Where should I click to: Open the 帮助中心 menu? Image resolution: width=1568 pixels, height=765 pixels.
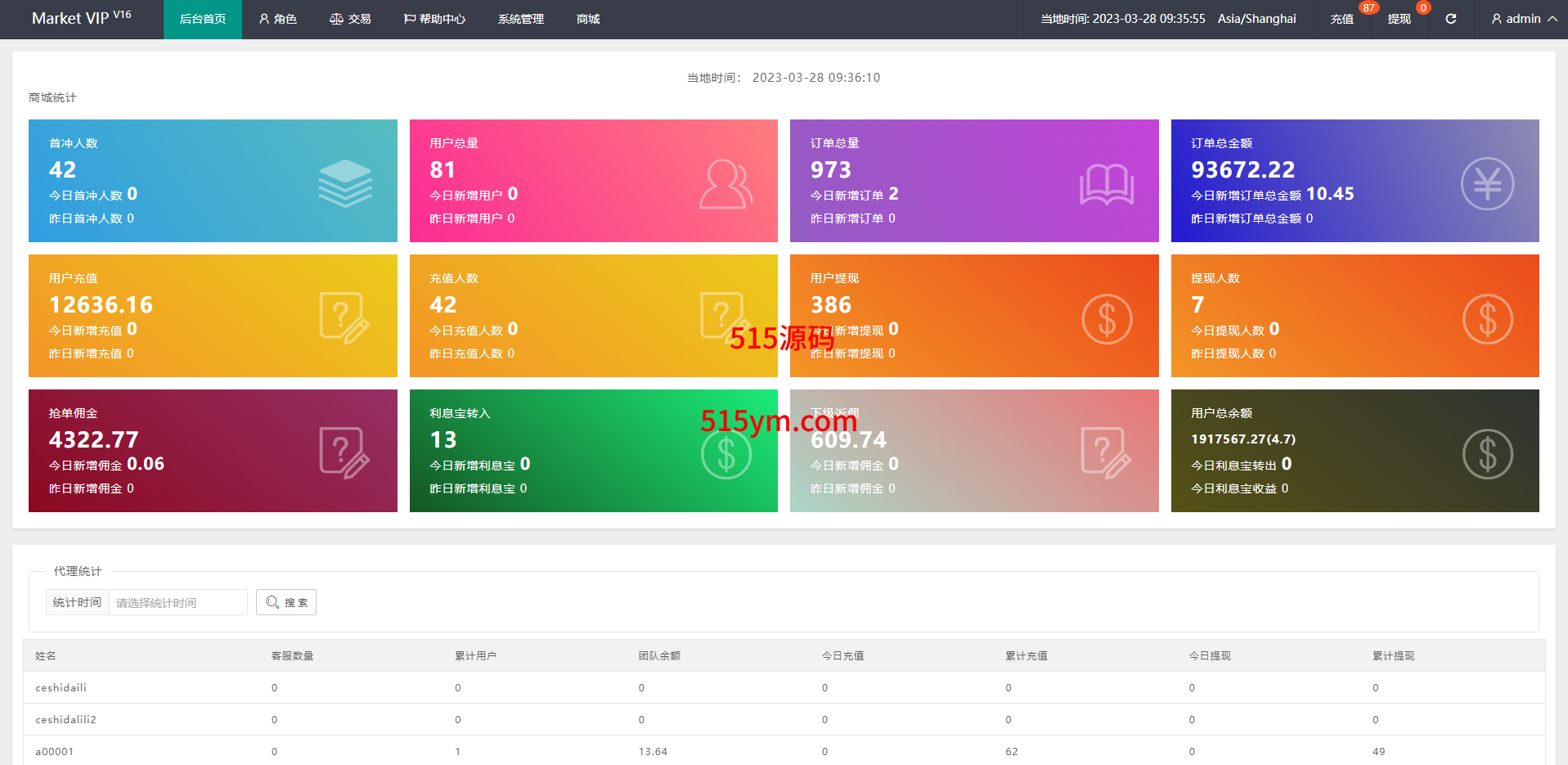(434, 19)
